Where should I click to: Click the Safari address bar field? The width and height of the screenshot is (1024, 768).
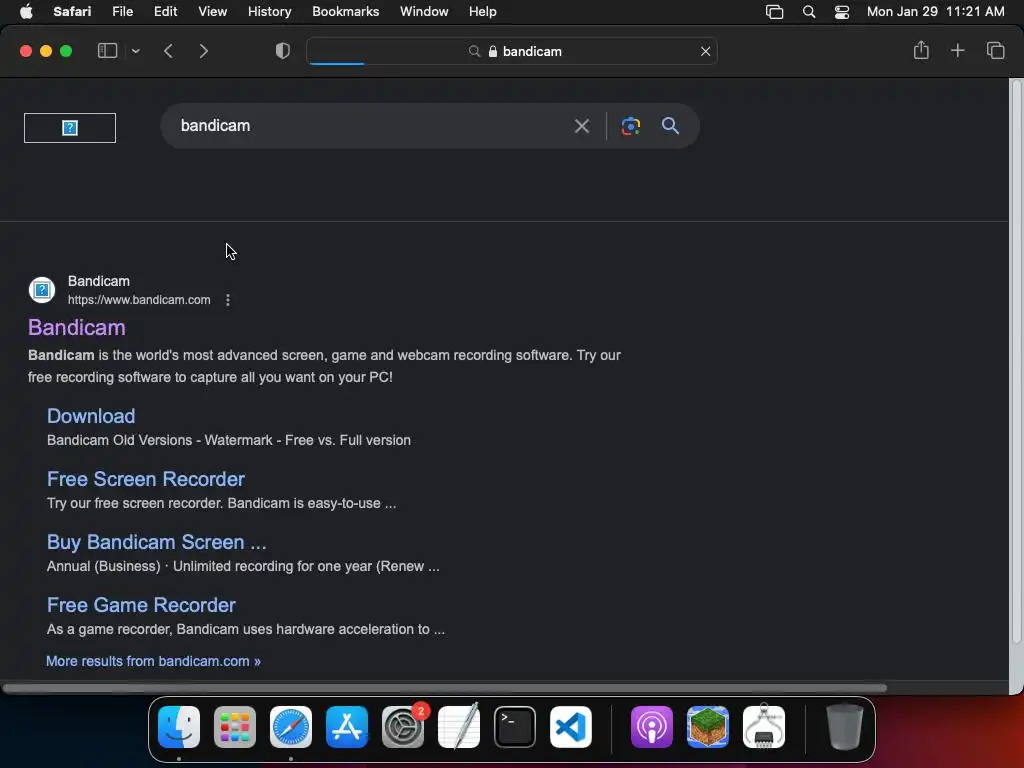click(512, 51)
